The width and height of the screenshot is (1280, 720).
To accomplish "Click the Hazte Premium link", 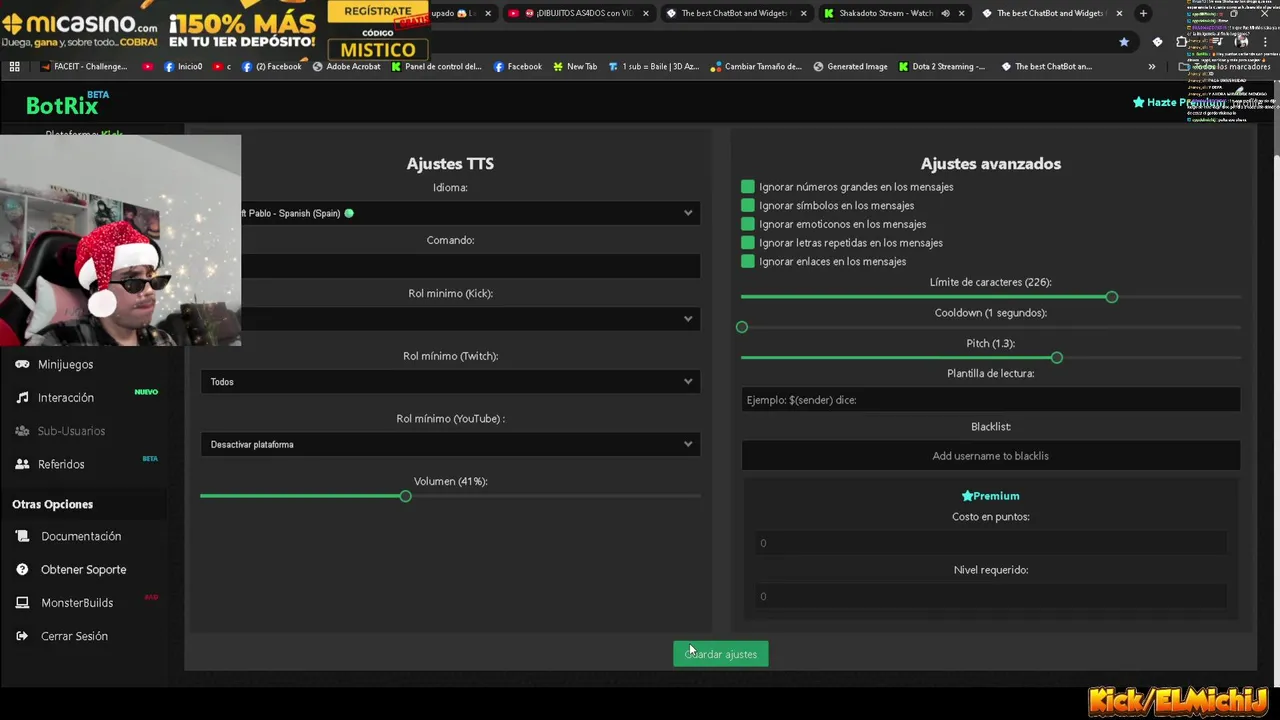I will 1179,102.
